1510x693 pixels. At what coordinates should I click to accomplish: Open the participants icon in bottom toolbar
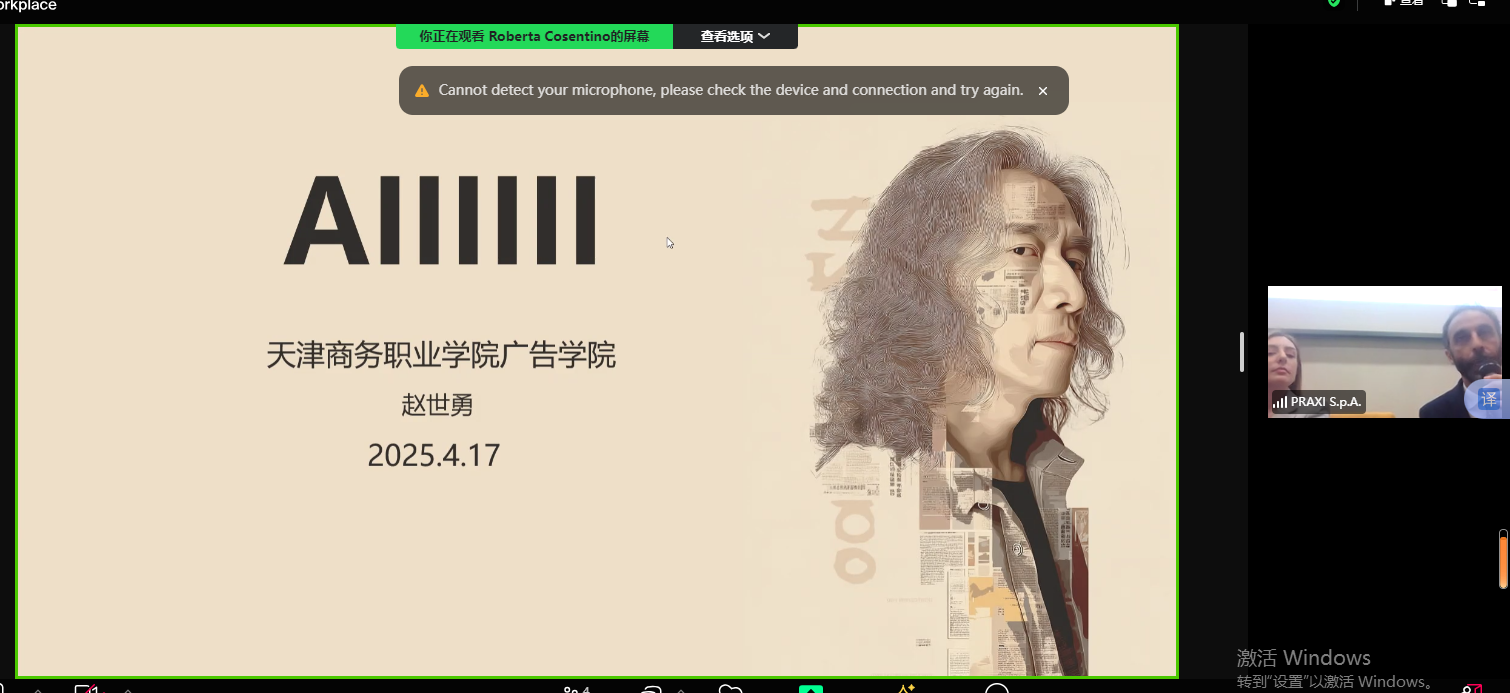[x=577, y=689]
